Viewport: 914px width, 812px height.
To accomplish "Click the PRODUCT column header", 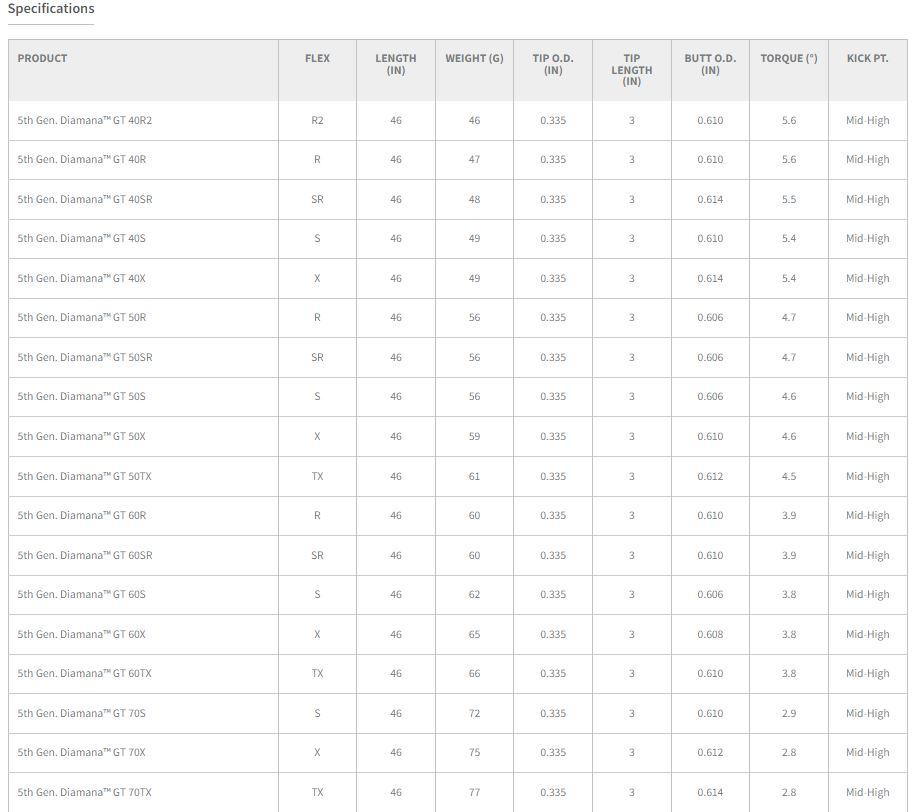I will click(42, 58).
